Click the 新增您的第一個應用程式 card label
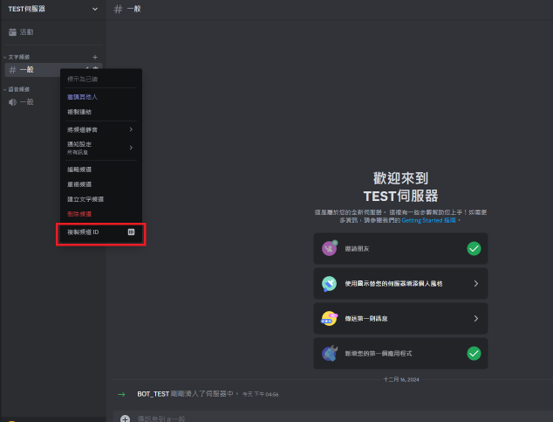The height and width of the screenshot is (422, 553). coord(378,354)
